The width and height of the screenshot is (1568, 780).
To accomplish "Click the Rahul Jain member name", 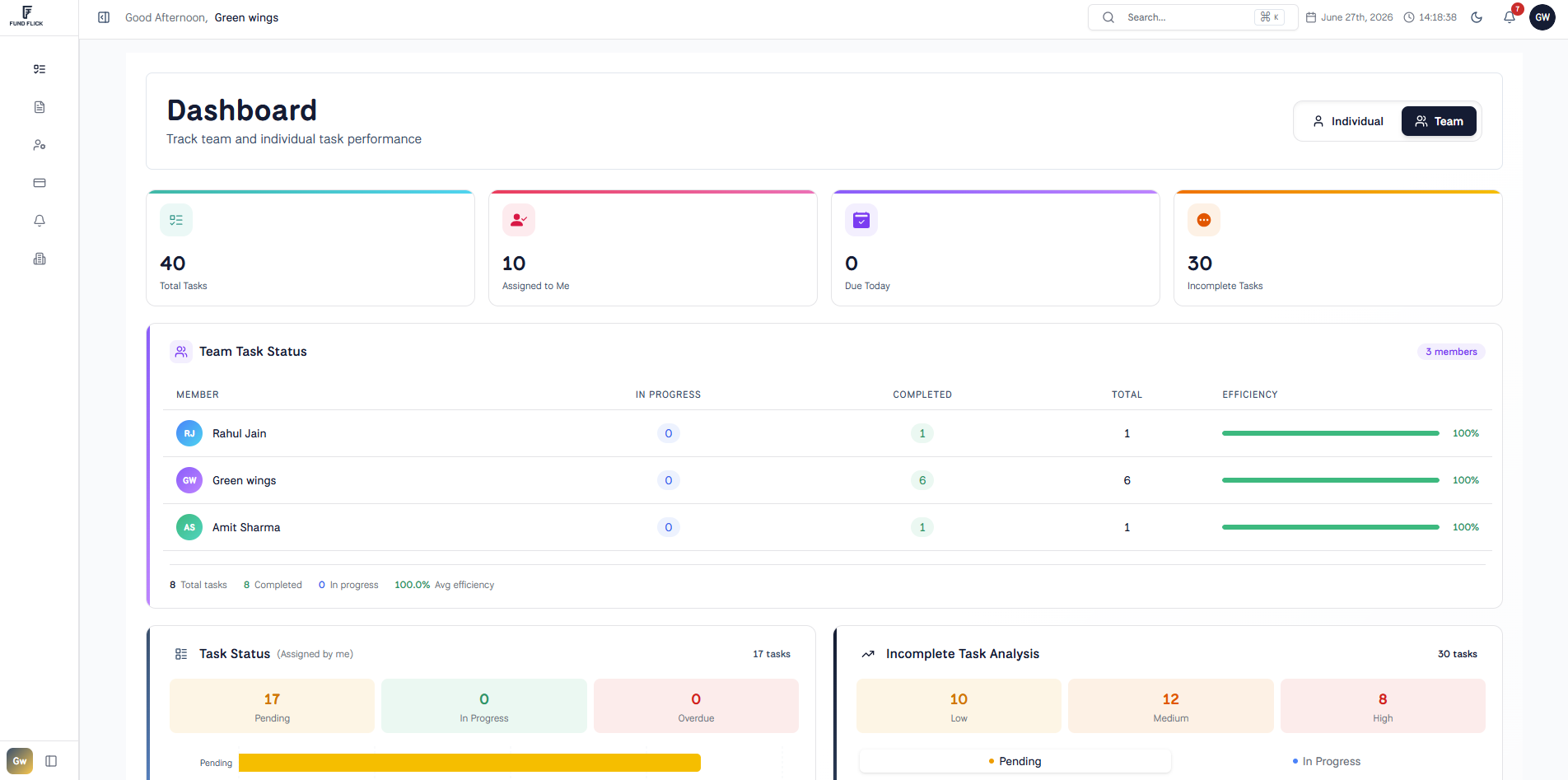I will click(240, 433).
